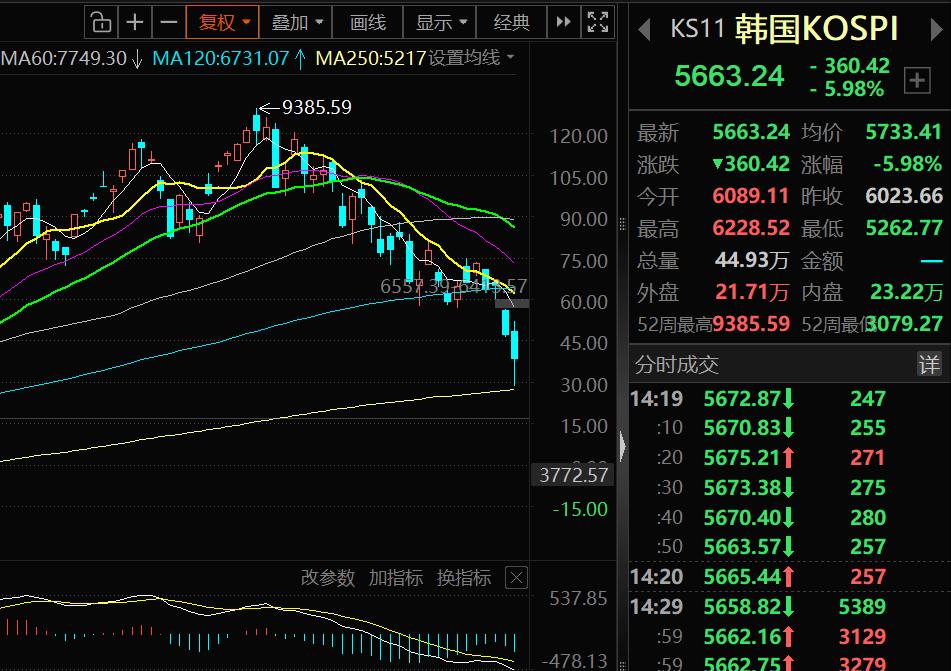Select the 14:19 trade row 5672.87
The height and width of the screenshot is (671, 951).
pos(788,399)
